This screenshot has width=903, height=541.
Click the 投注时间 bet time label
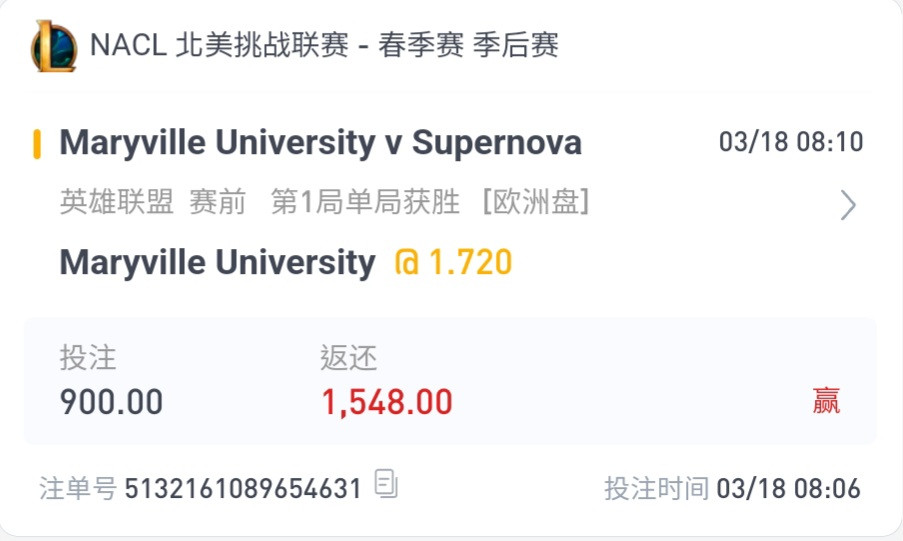pyautogui.click(x=657, y=489)
